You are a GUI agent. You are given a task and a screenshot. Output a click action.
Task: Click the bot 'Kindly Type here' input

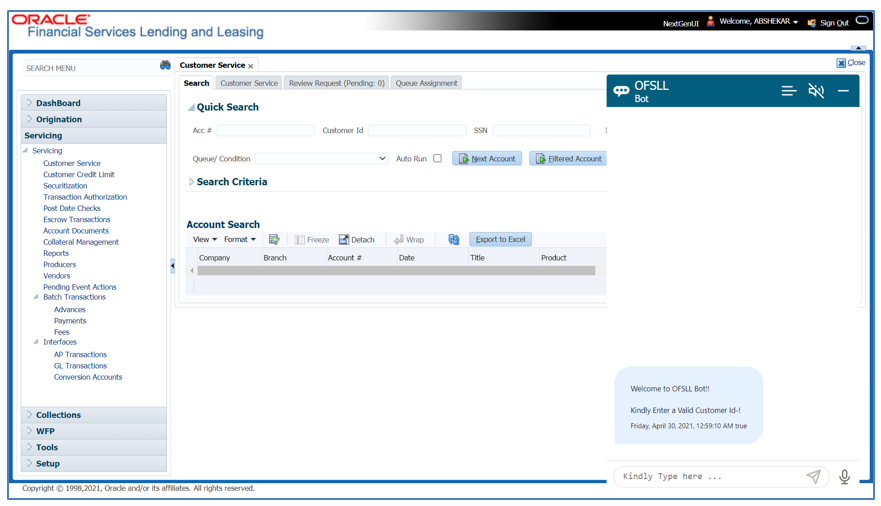pyautogui.click(x=711, y=476)
